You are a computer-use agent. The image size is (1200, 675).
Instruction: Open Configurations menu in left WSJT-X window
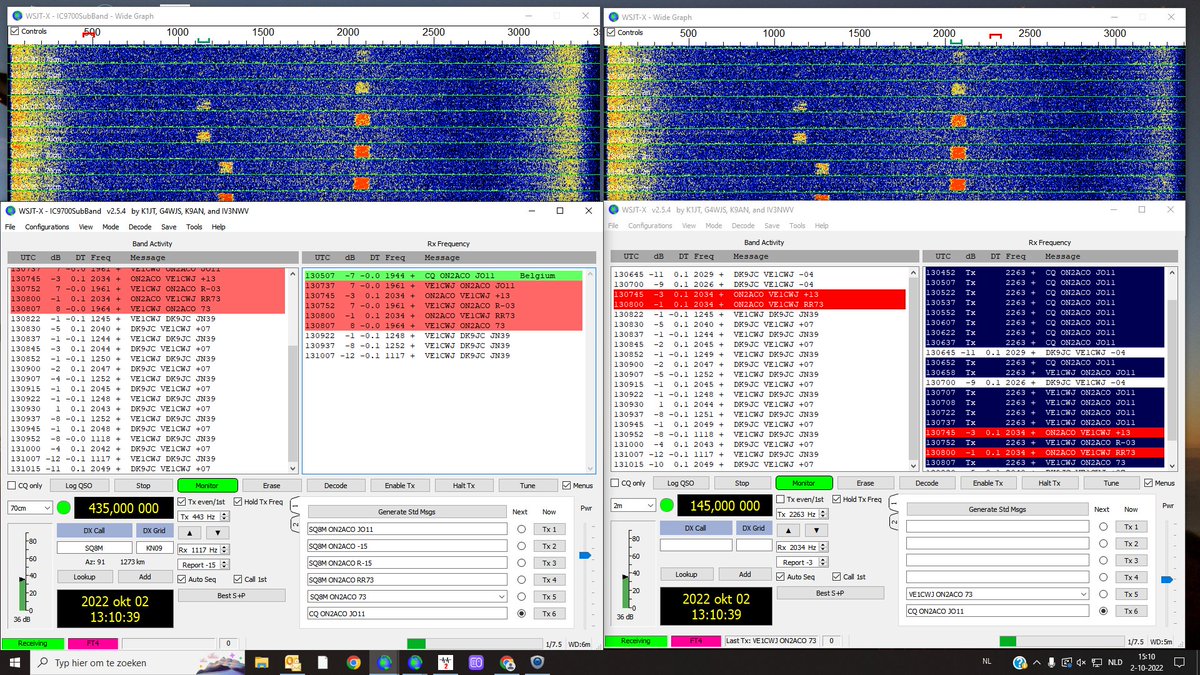point(47,227)
